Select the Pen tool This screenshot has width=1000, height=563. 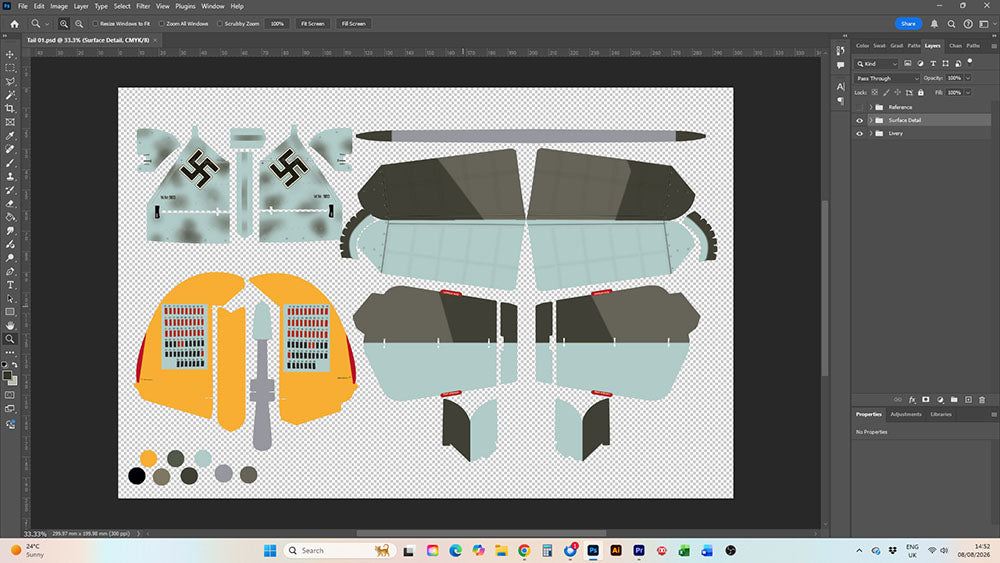(x=10, y=272)
